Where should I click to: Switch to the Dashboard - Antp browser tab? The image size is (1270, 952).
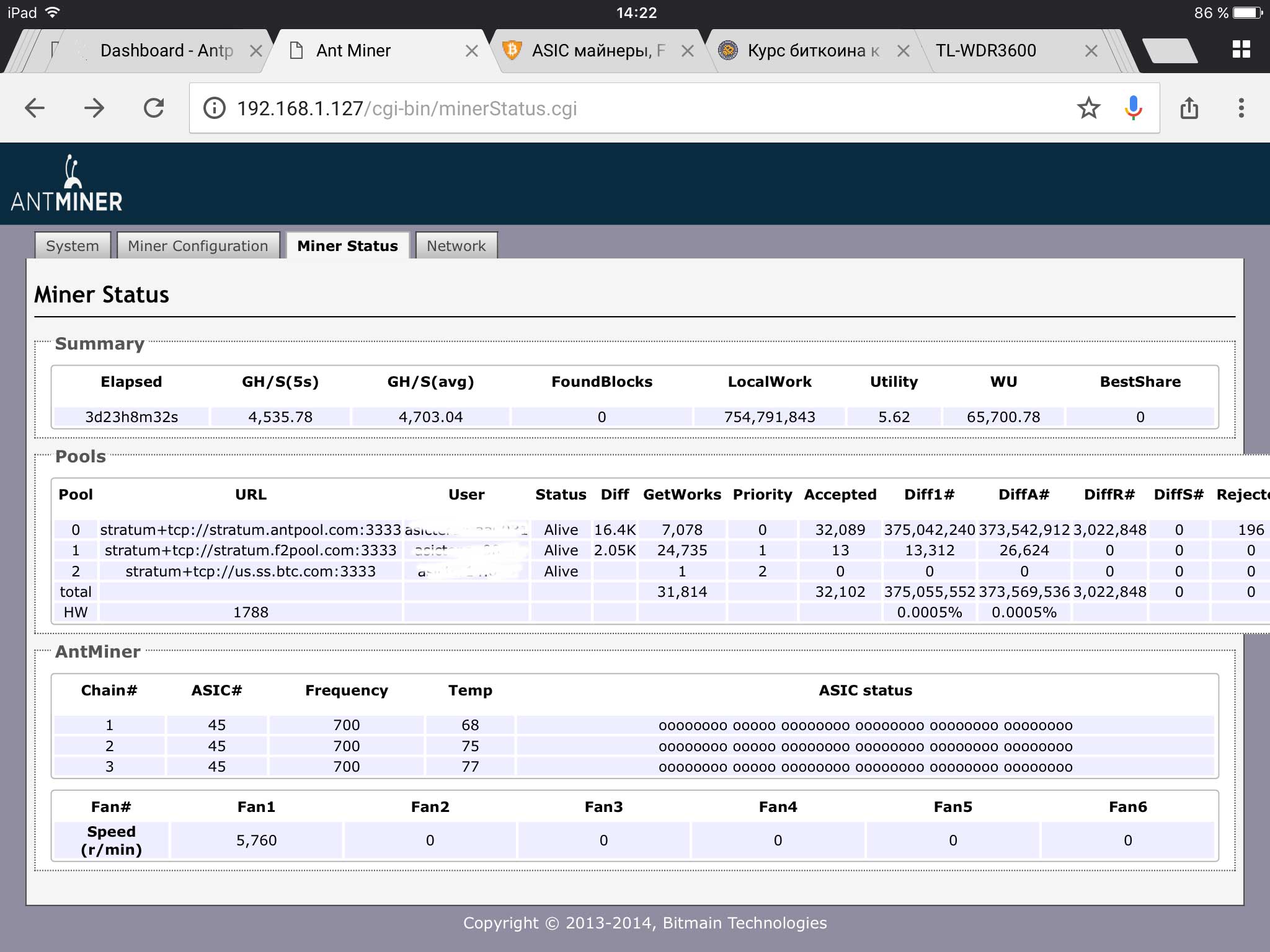coord(166,51)
